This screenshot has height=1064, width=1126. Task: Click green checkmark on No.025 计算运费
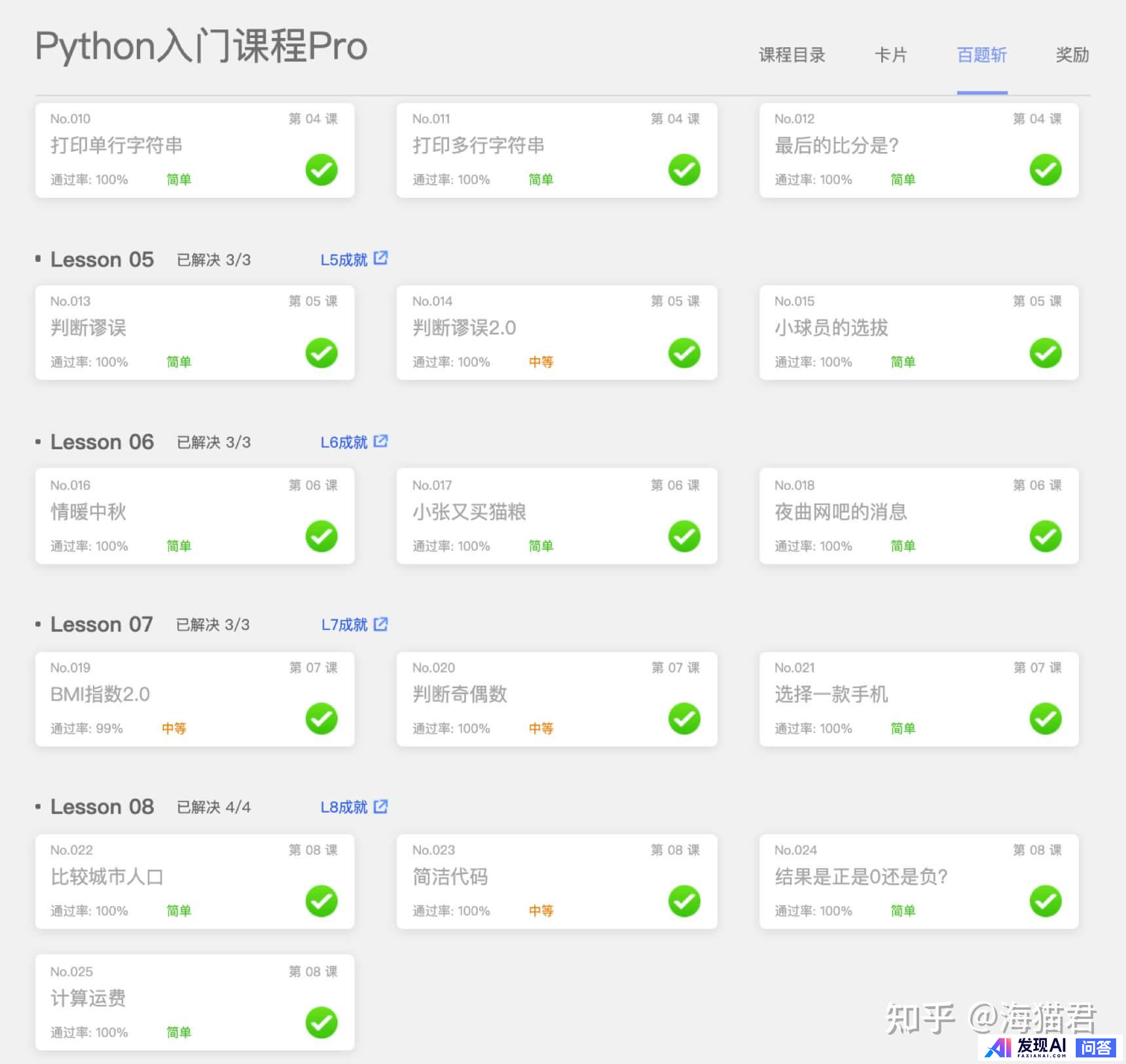tap(321, 1023)
